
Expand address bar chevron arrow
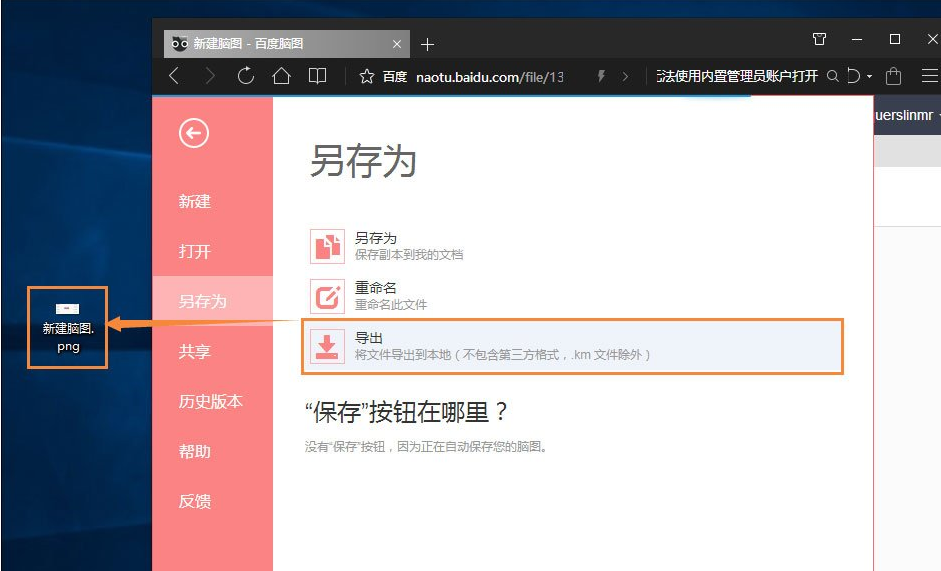click(x=625, y=76)
